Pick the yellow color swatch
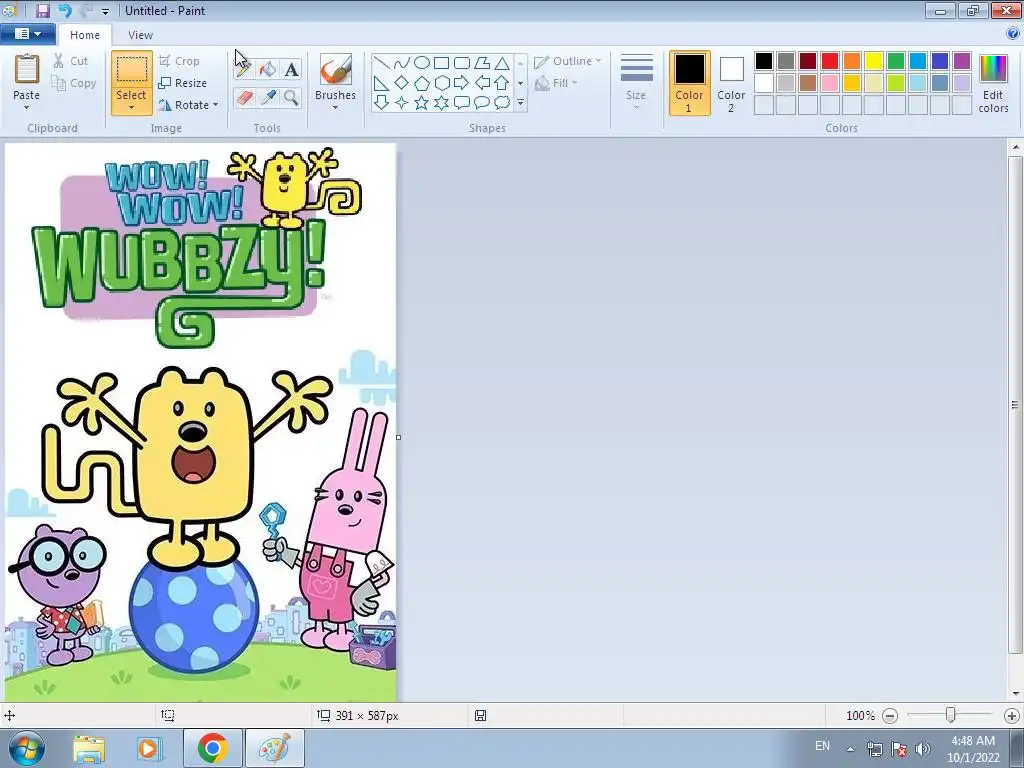Screen dimensions: 1024x768 pyautogui.click(x=874, y=61)
